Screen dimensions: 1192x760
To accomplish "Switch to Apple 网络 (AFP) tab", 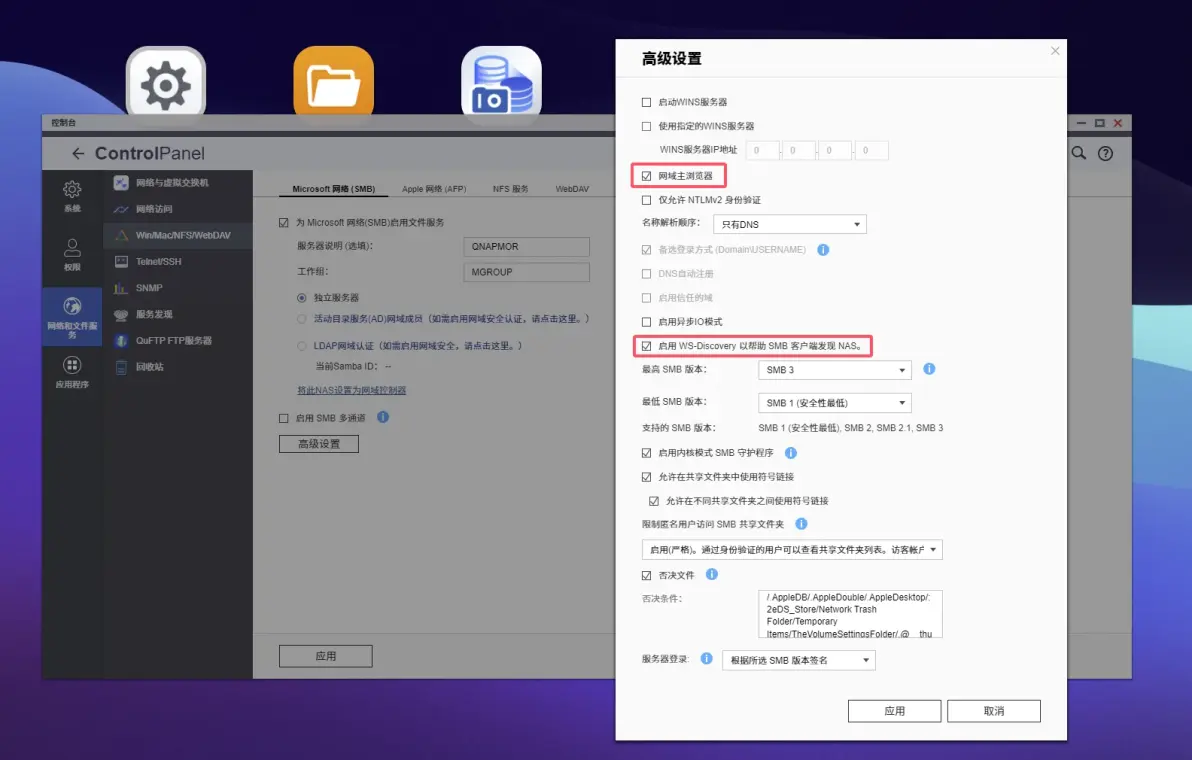I will (x=434, y=188).
